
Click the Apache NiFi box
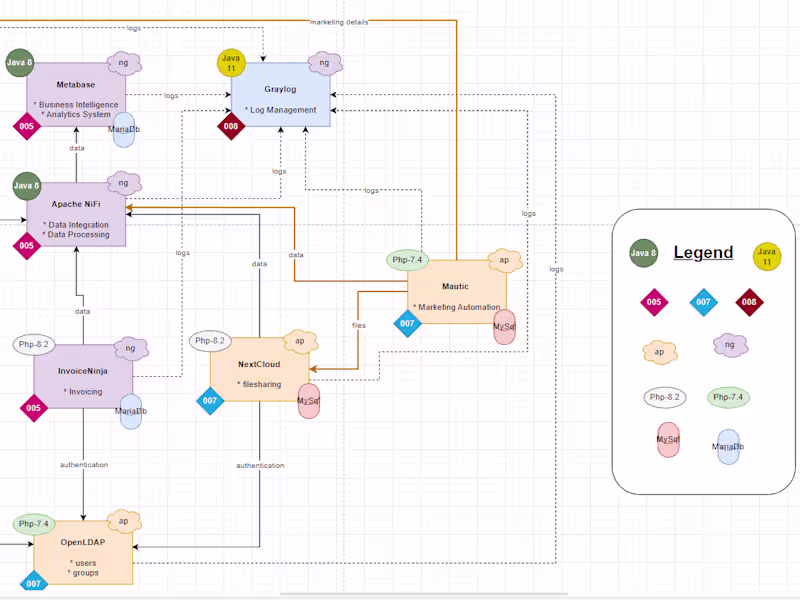tap(76, 214)
